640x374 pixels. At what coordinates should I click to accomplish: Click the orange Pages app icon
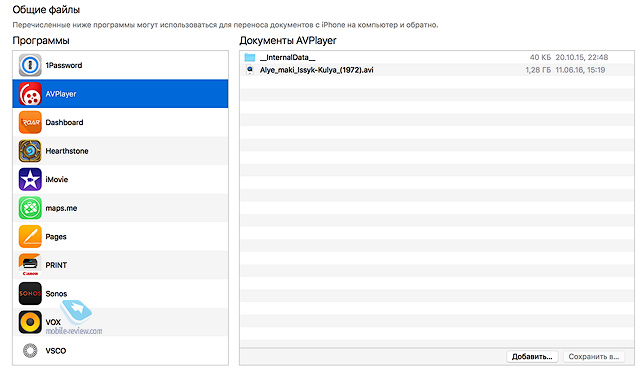30,237
